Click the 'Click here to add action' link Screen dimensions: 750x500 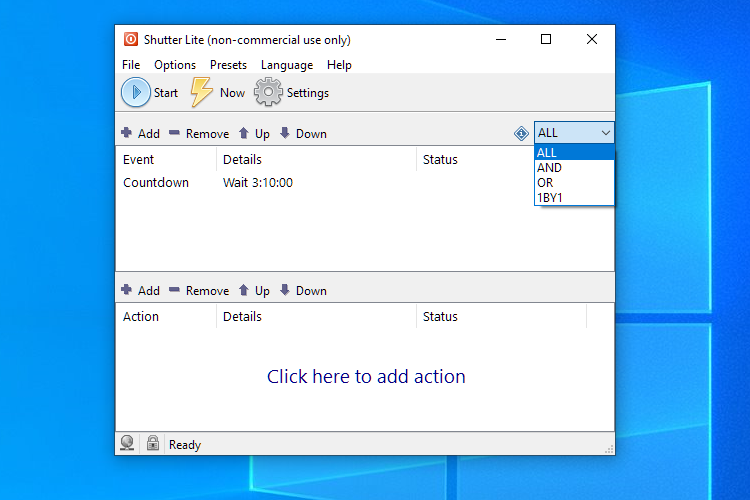[x=366, y=377]
